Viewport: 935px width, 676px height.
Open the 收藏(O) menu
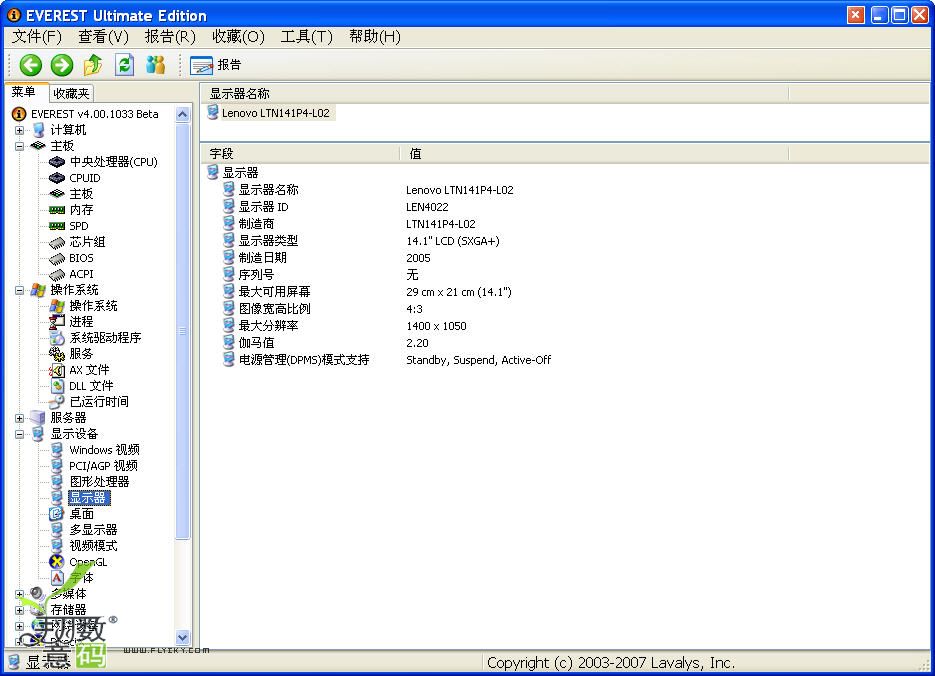click(x=238, y=37)
